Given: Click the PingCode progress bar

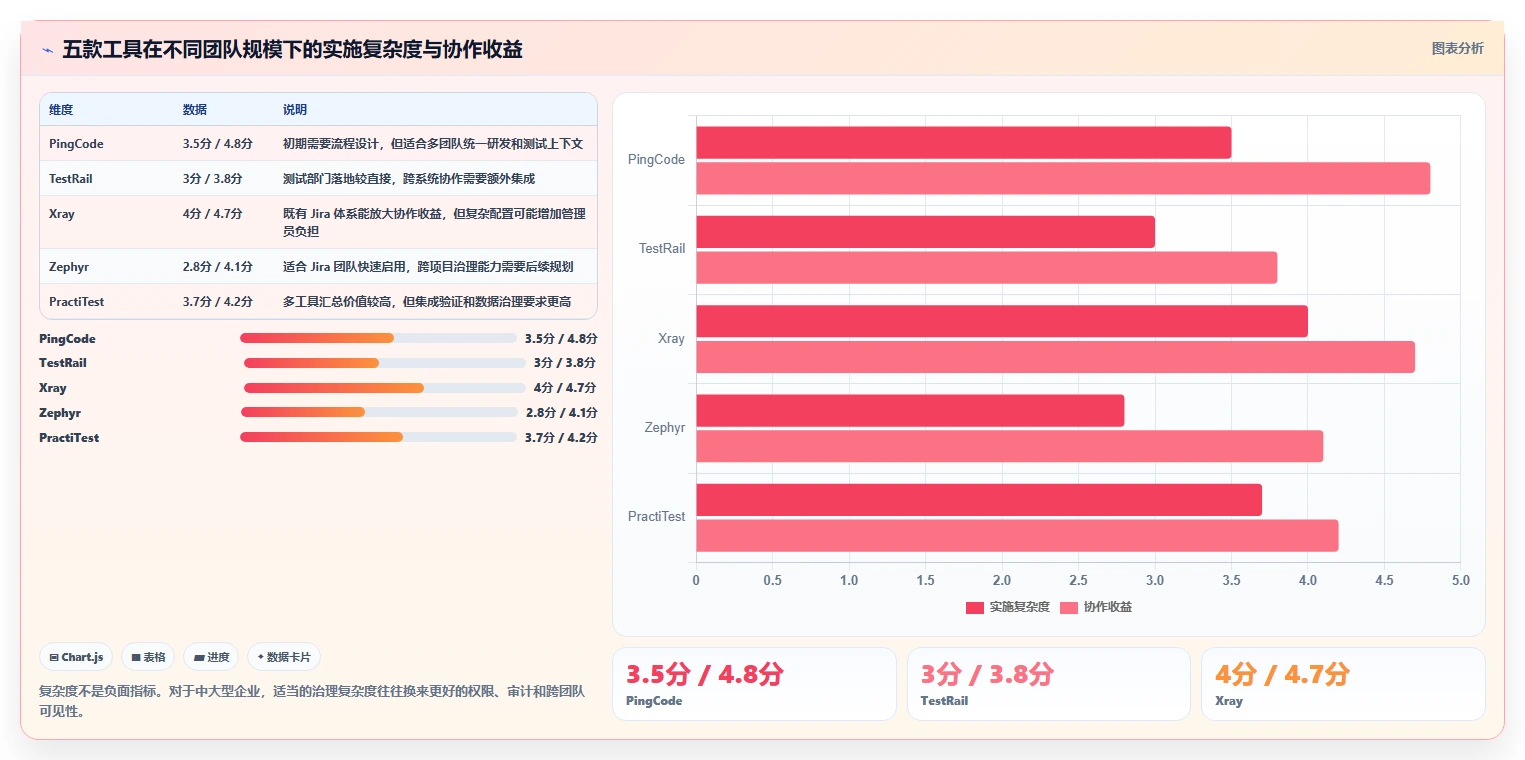Looking at the screenshot, I should pyautogui.click(x=378, y=338).
